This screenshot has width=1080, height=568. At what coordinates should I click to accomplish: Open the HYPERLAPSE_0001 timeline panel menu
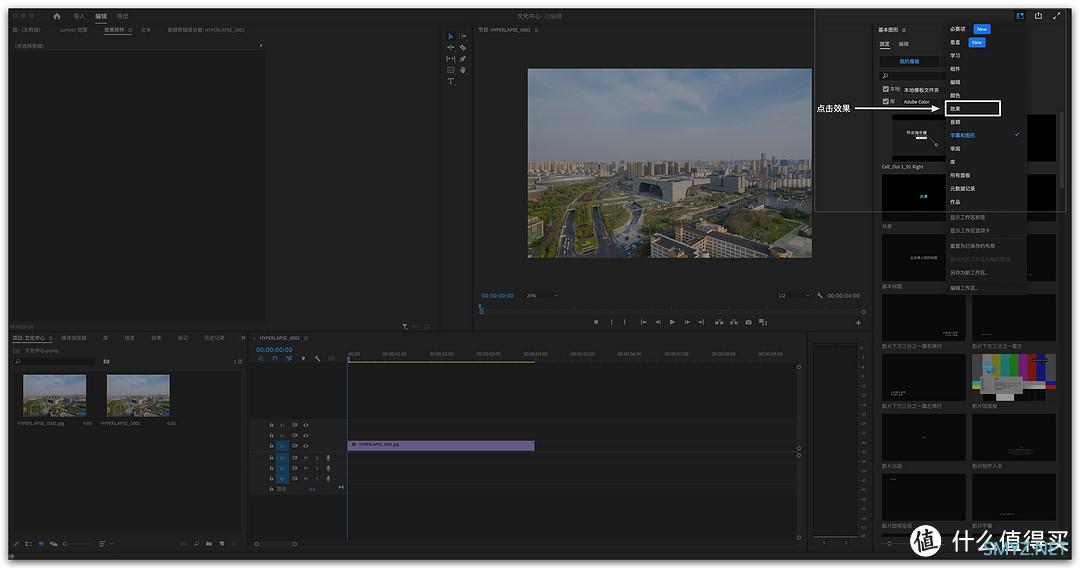pos(306,338)
